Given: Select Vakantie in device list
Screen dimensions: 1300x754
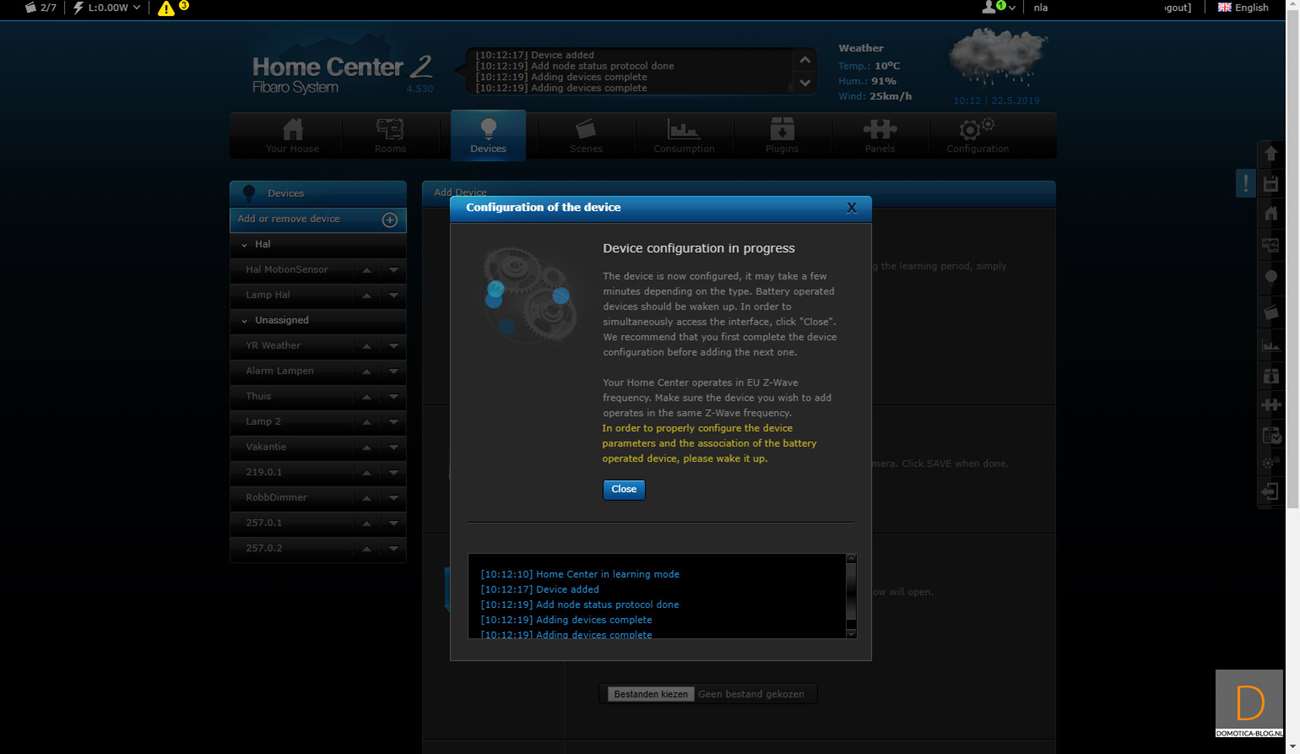Looking at the screenshot, I should point(265,447).
